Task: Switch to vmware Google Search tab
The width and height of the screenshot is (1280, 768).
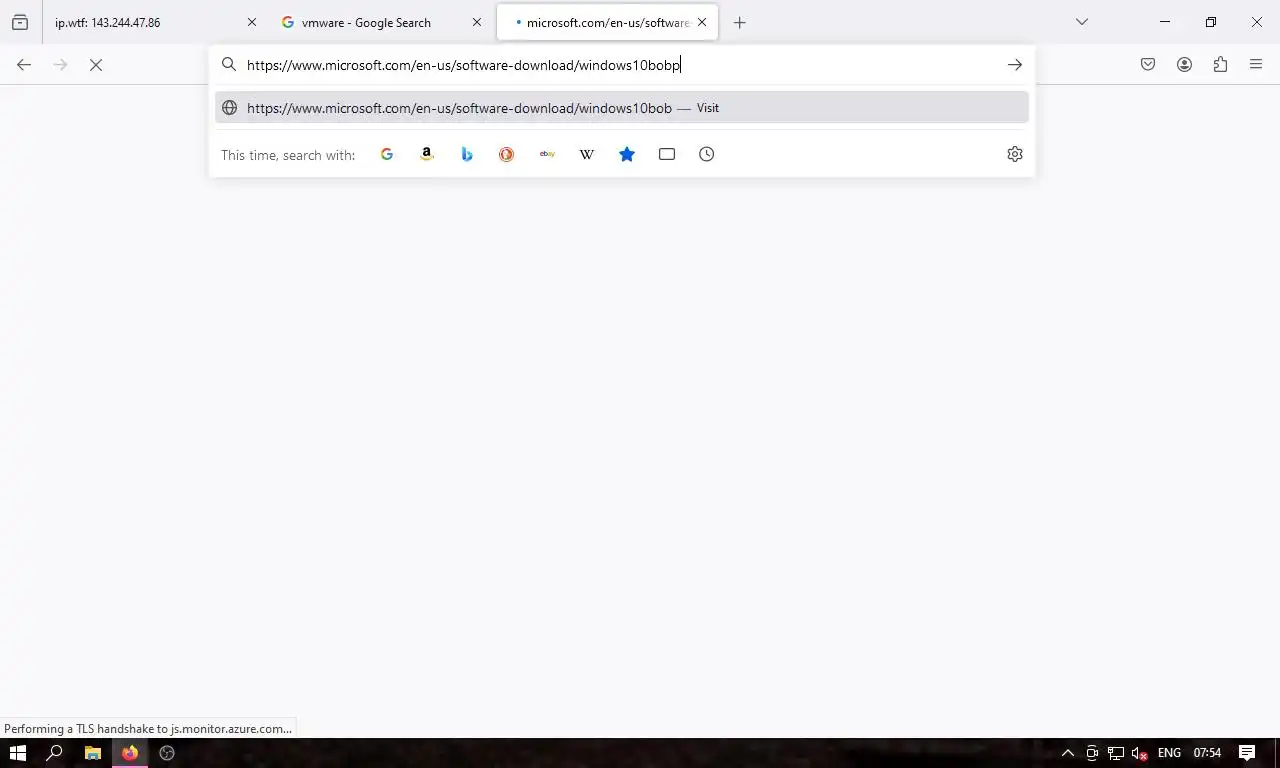Action: point(380,22)
